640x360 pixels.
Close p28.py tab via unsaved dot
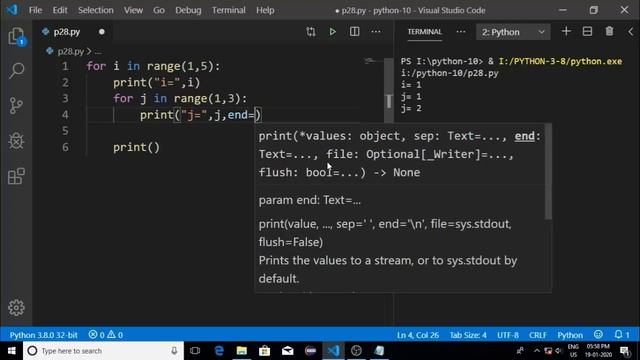[x=102, y=32]
